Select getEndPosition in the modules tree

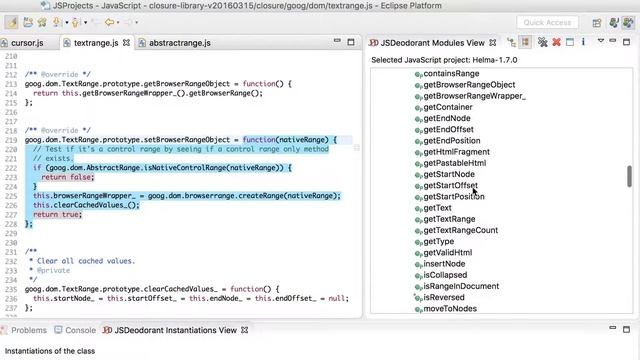pos(451,140)
